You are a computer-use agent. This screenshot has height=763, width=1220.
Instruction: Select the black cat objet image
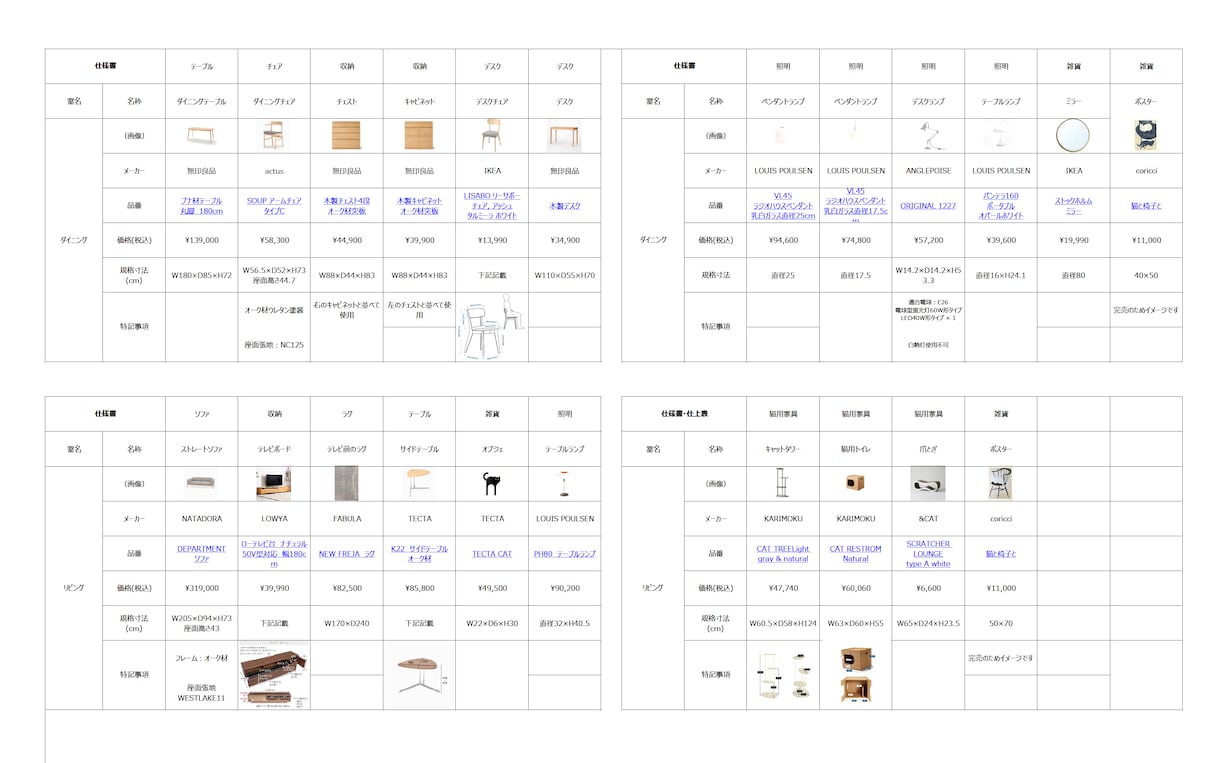pyautogui.click(x=491, y=483)
